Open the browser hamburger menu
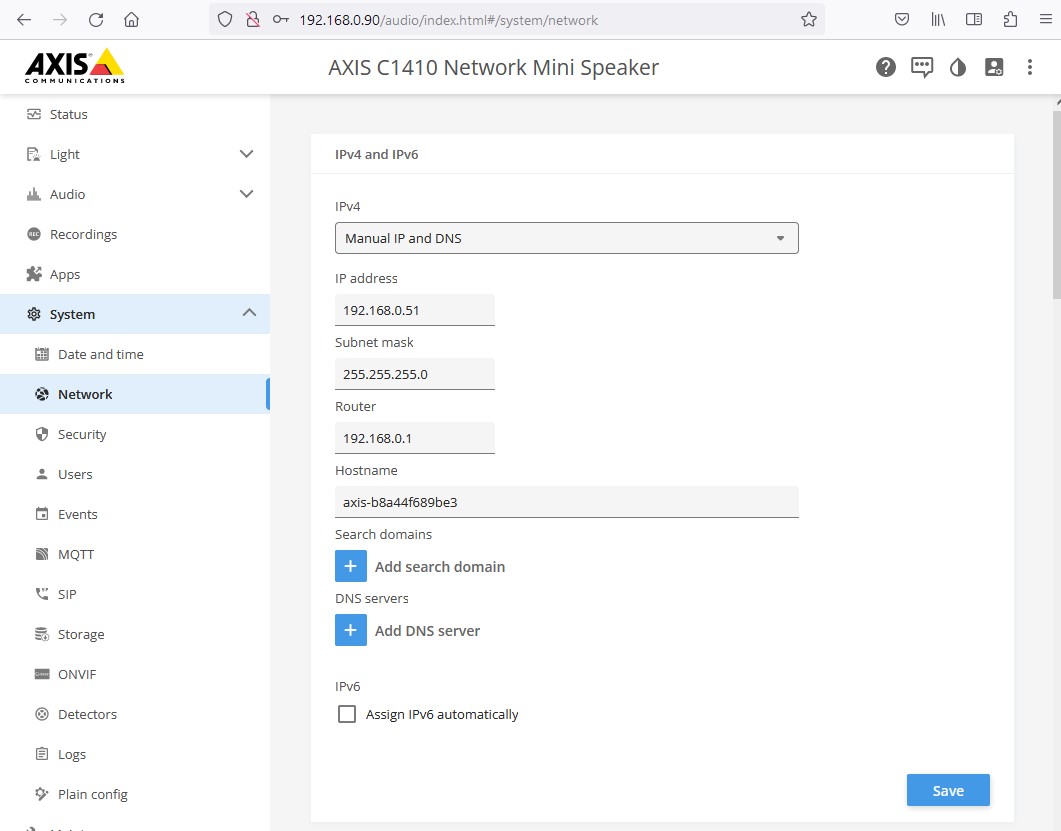Screen dimensions: 1061x831 pos(1045,20)
